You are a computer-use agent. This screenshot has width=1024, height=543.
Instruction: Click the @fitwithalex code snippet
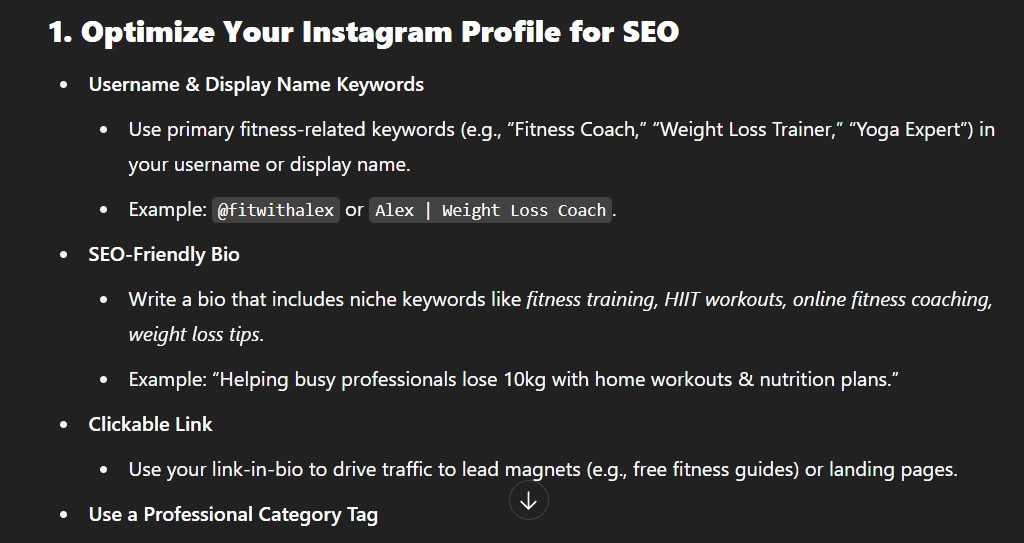pyautogui.click(x=276, y=210)
